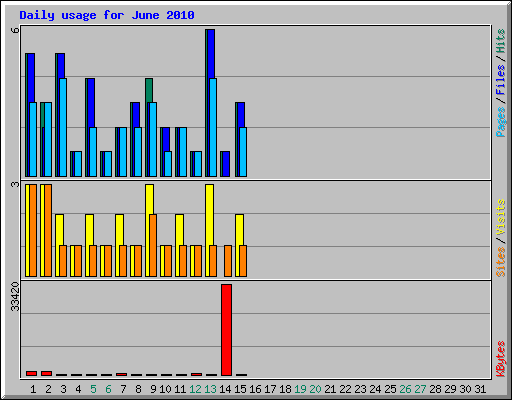Click day label "18" on the x-axis
Screen dimensions: 512x400
[x=285, y=389]
